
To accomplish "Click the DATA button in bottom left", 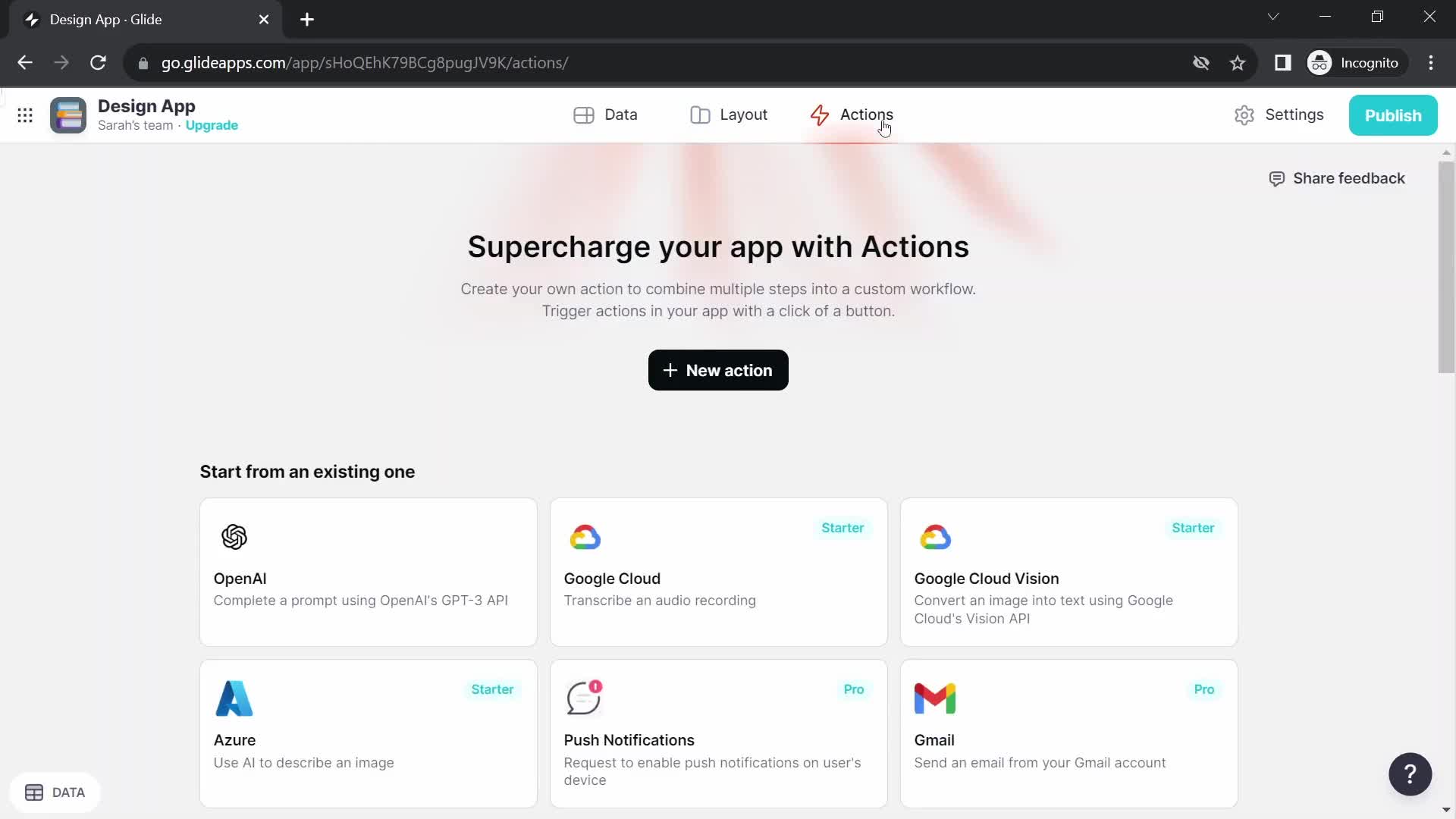I will [x=56, y=792].
